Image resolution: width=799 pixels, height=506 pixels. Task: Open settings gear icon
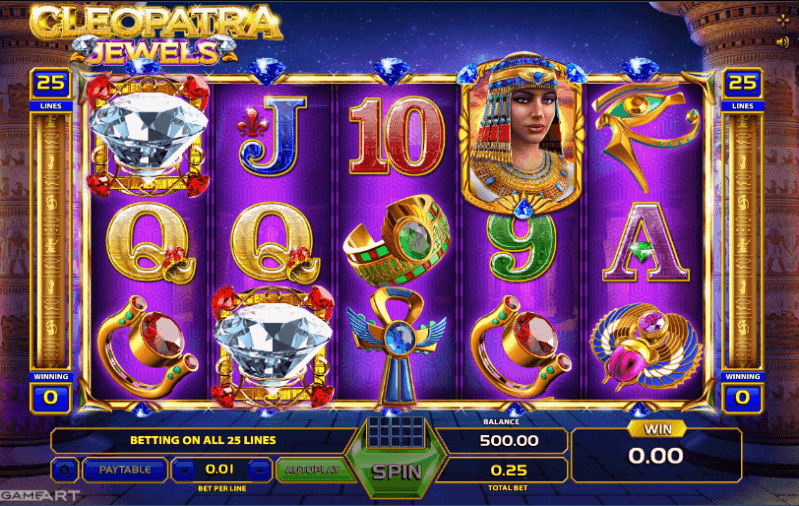65,470
